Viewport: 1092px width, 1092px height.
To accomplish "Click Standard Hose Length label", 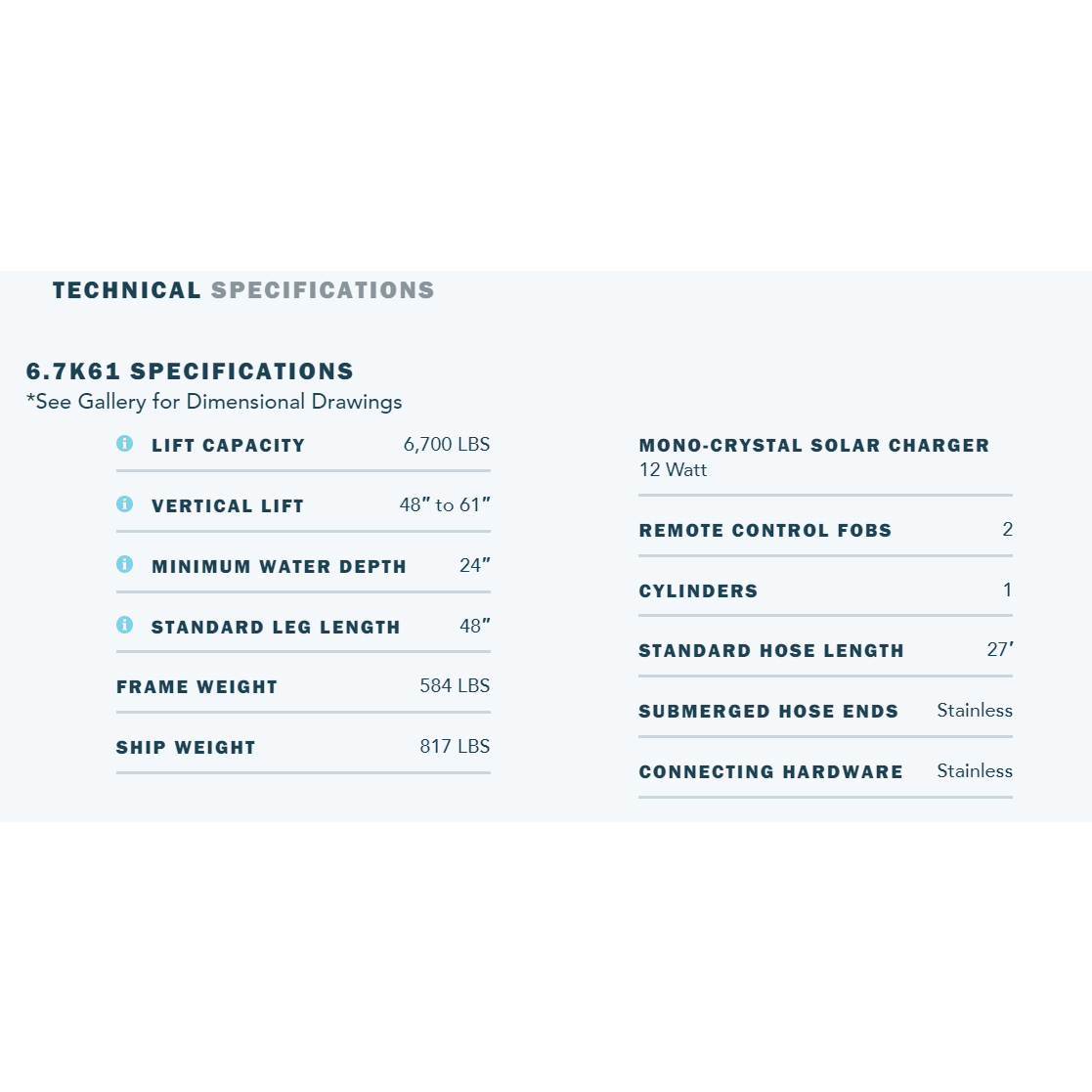I will point(771,651).
